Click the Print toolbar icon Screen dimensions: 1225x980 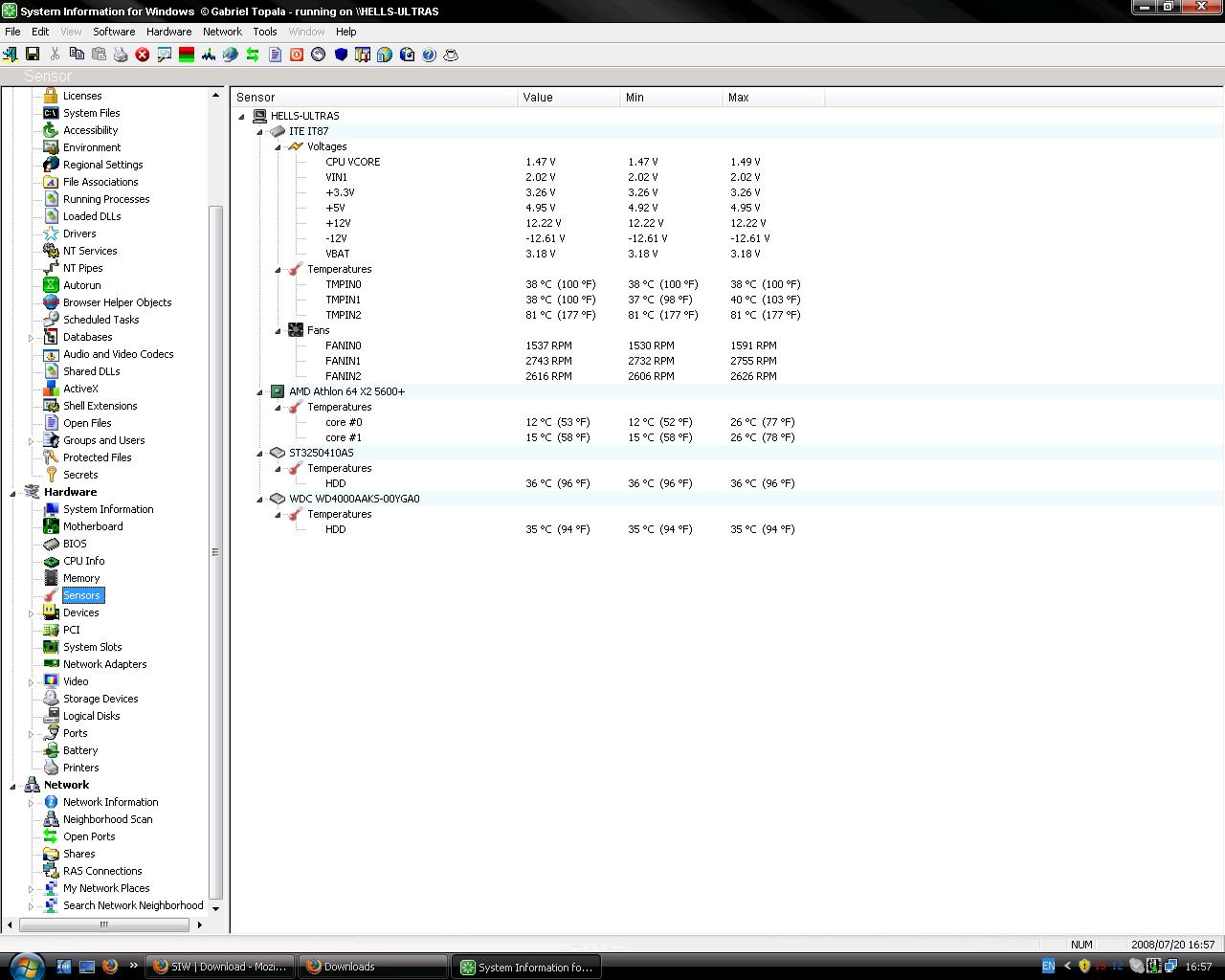point(120,55)
